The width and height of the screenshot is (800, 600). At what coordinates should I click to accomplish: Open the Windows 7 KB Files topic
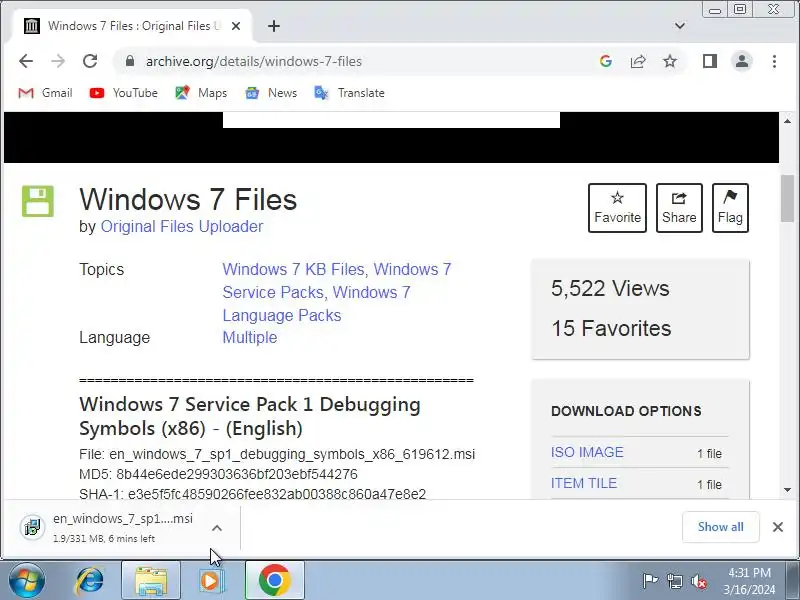click(x=293, y=269)
